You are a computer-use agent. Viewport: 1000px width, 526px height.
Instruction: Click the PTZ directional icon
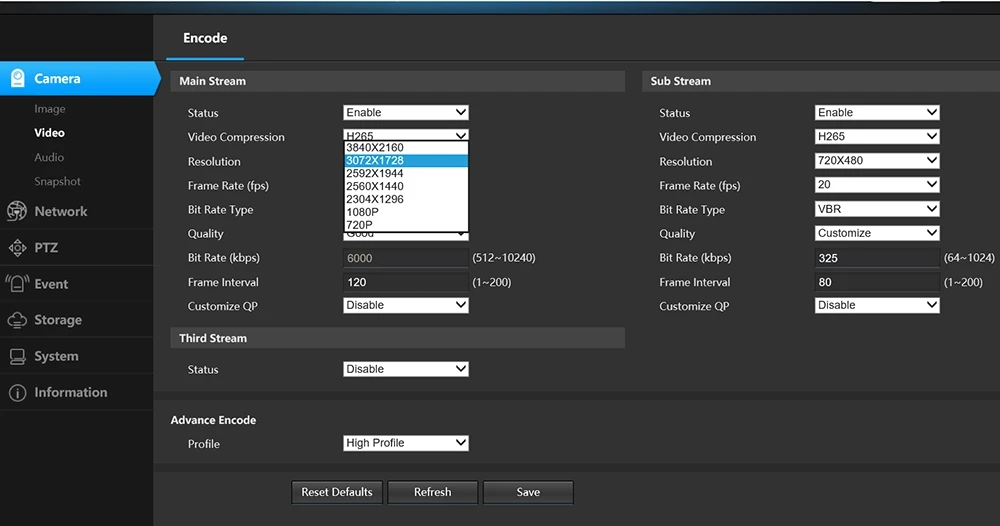17,248
